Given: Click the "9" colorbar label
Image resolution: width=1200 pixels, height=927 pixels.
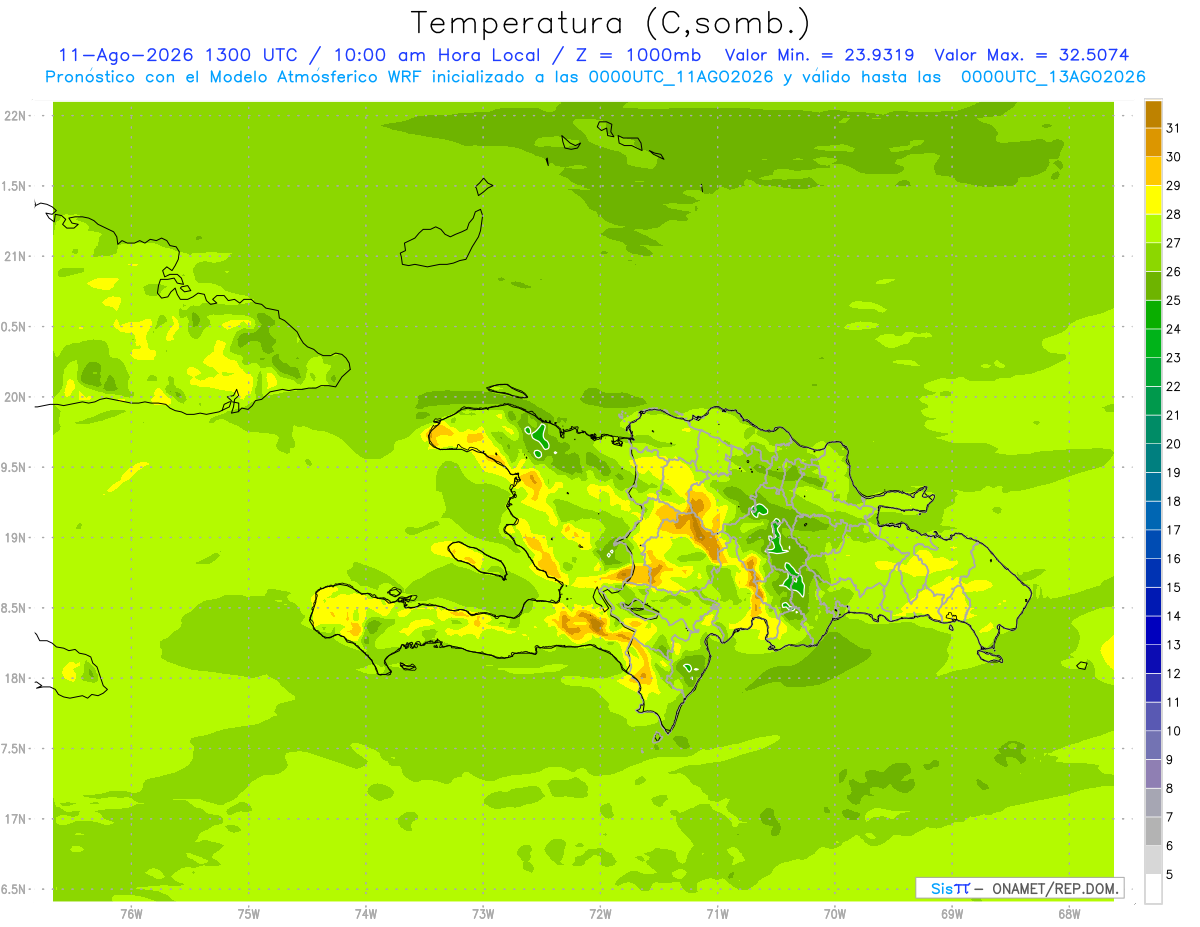Looking at the screenshot, I should (x=1170, y=760).
